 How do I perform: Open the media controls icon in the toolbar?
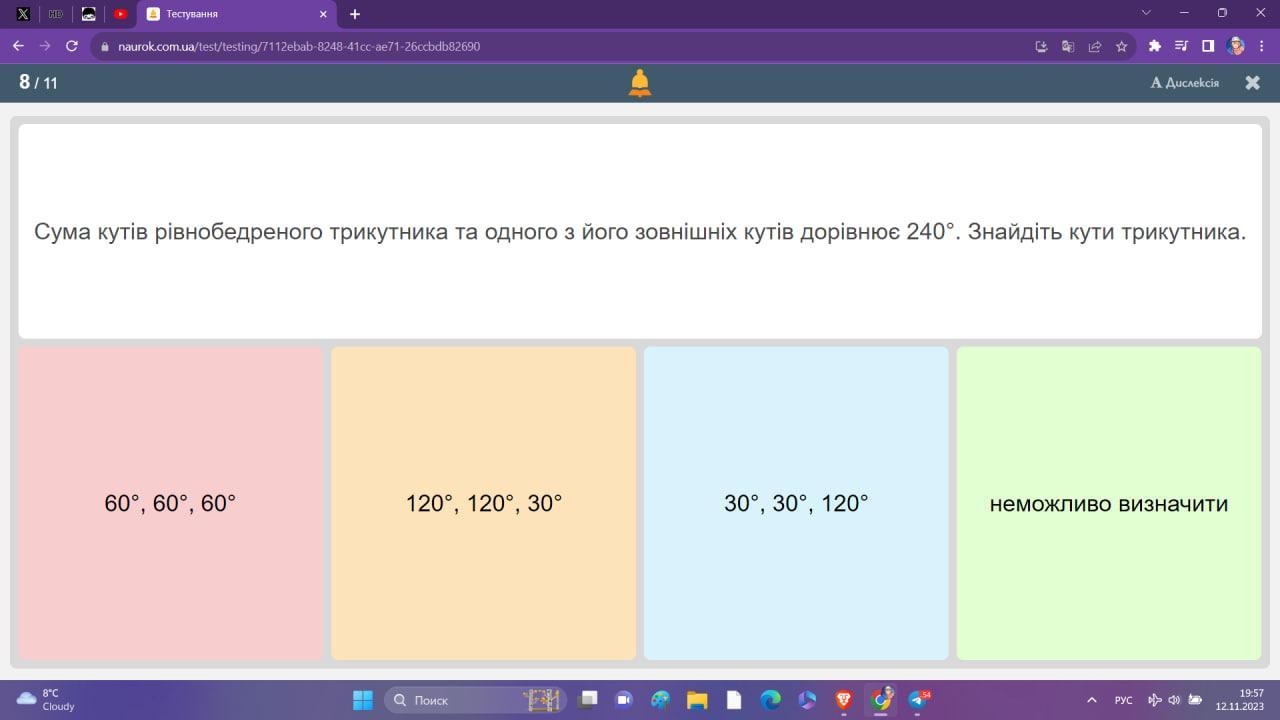[1182, 46]
